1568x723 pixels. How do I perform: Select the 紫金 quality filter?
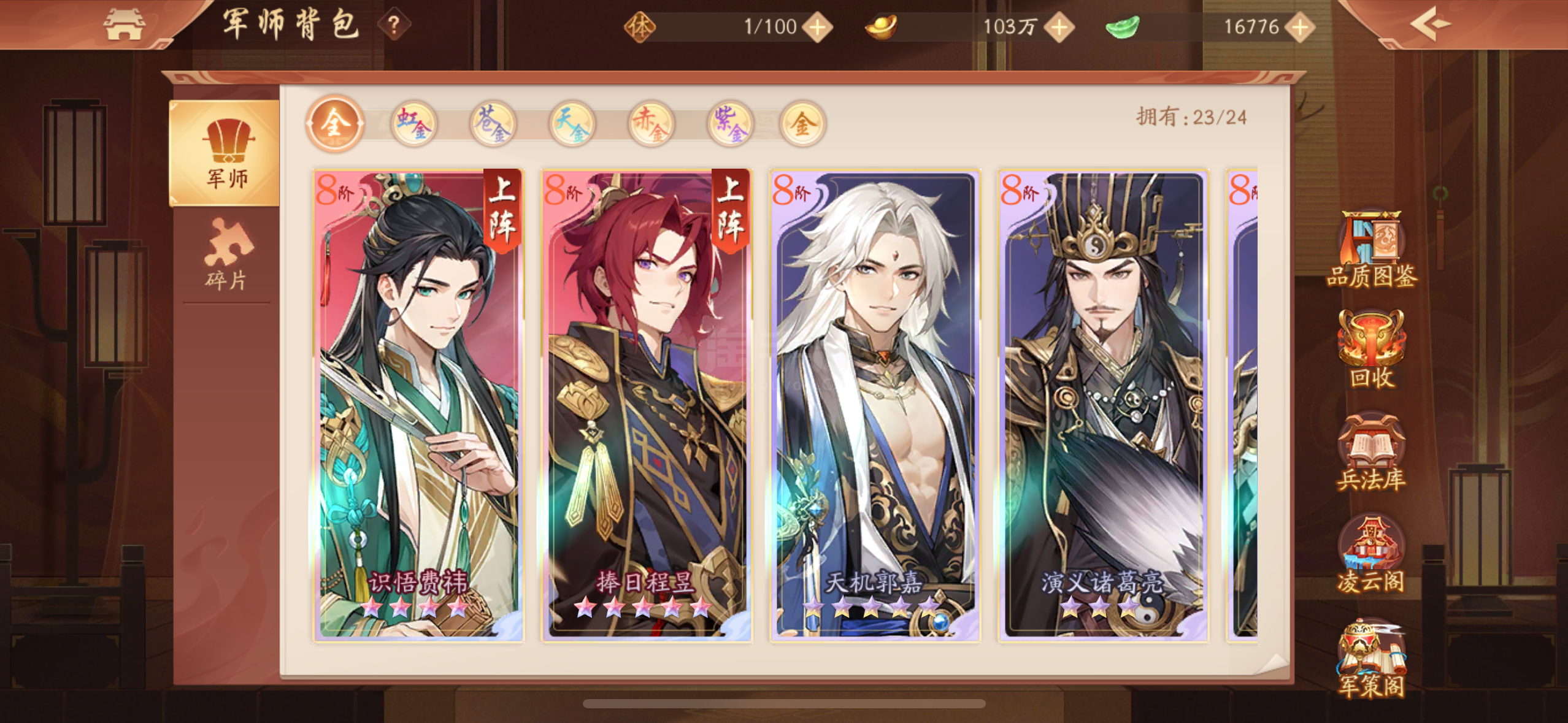coord(730,124)
